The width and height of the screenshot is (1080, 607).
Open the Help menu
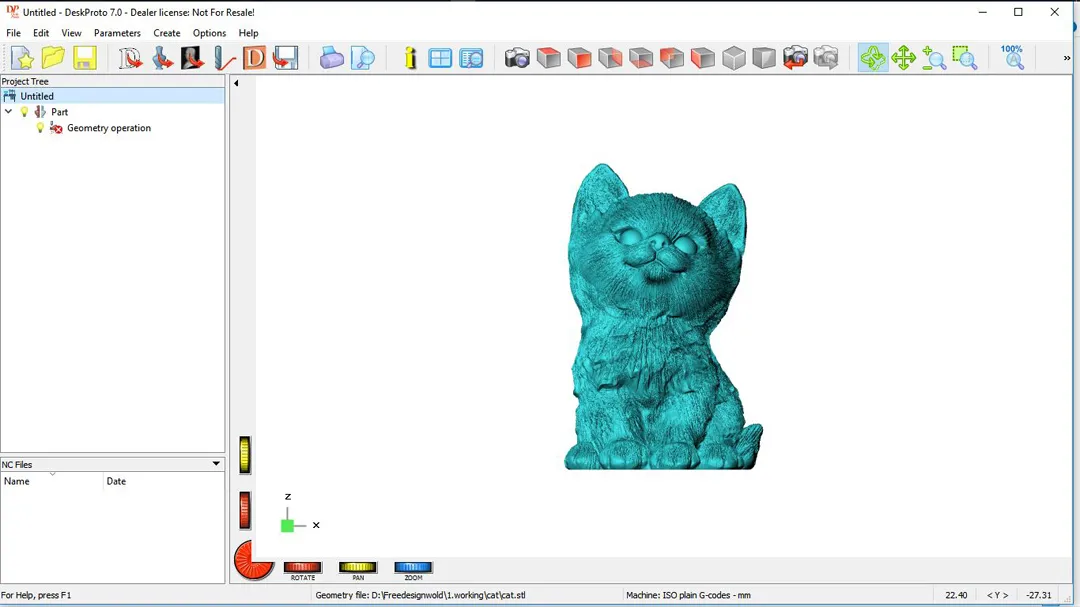(248, 33)
